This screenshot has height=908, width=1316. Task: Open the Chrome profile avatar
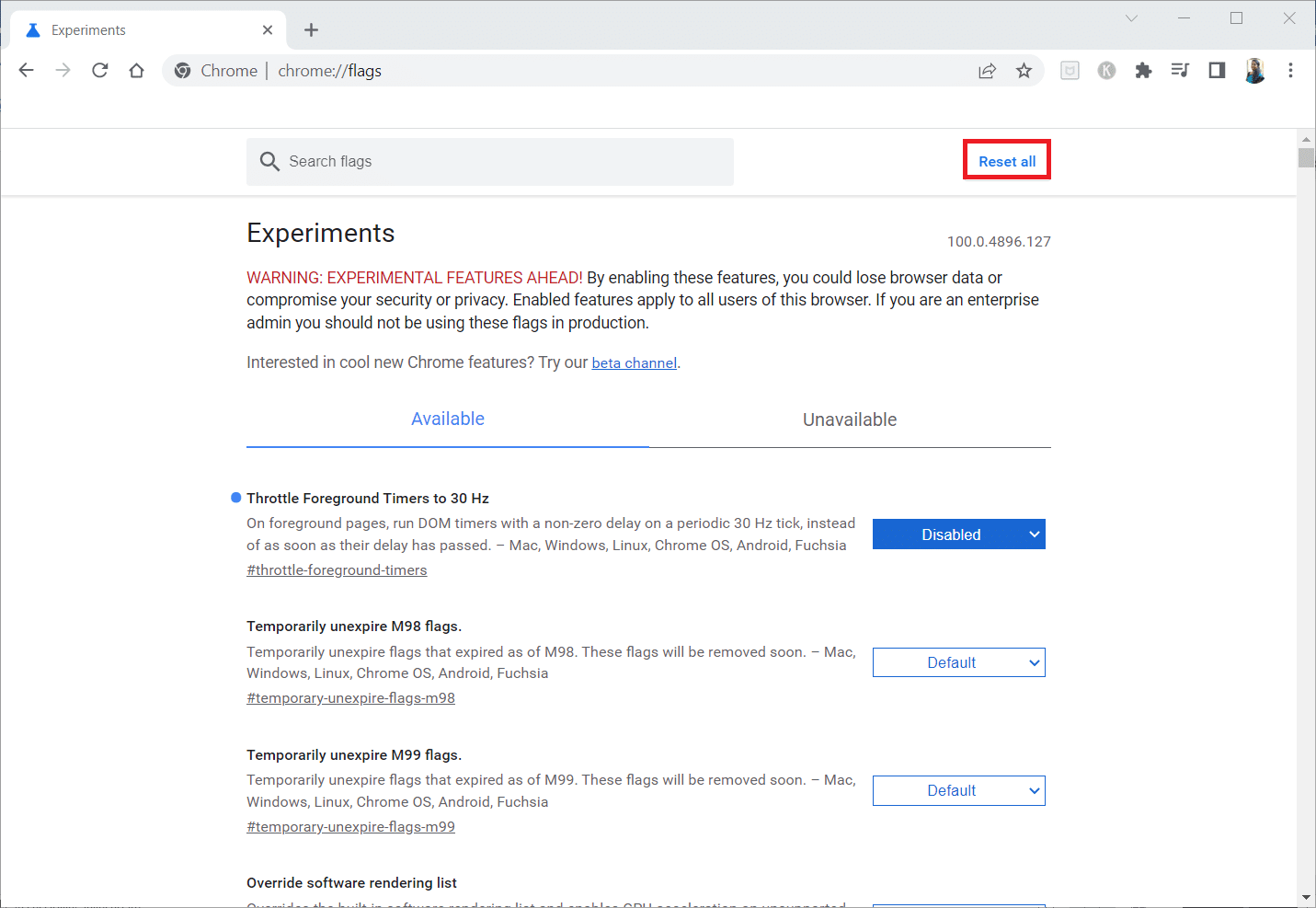tap(1254, 71)
